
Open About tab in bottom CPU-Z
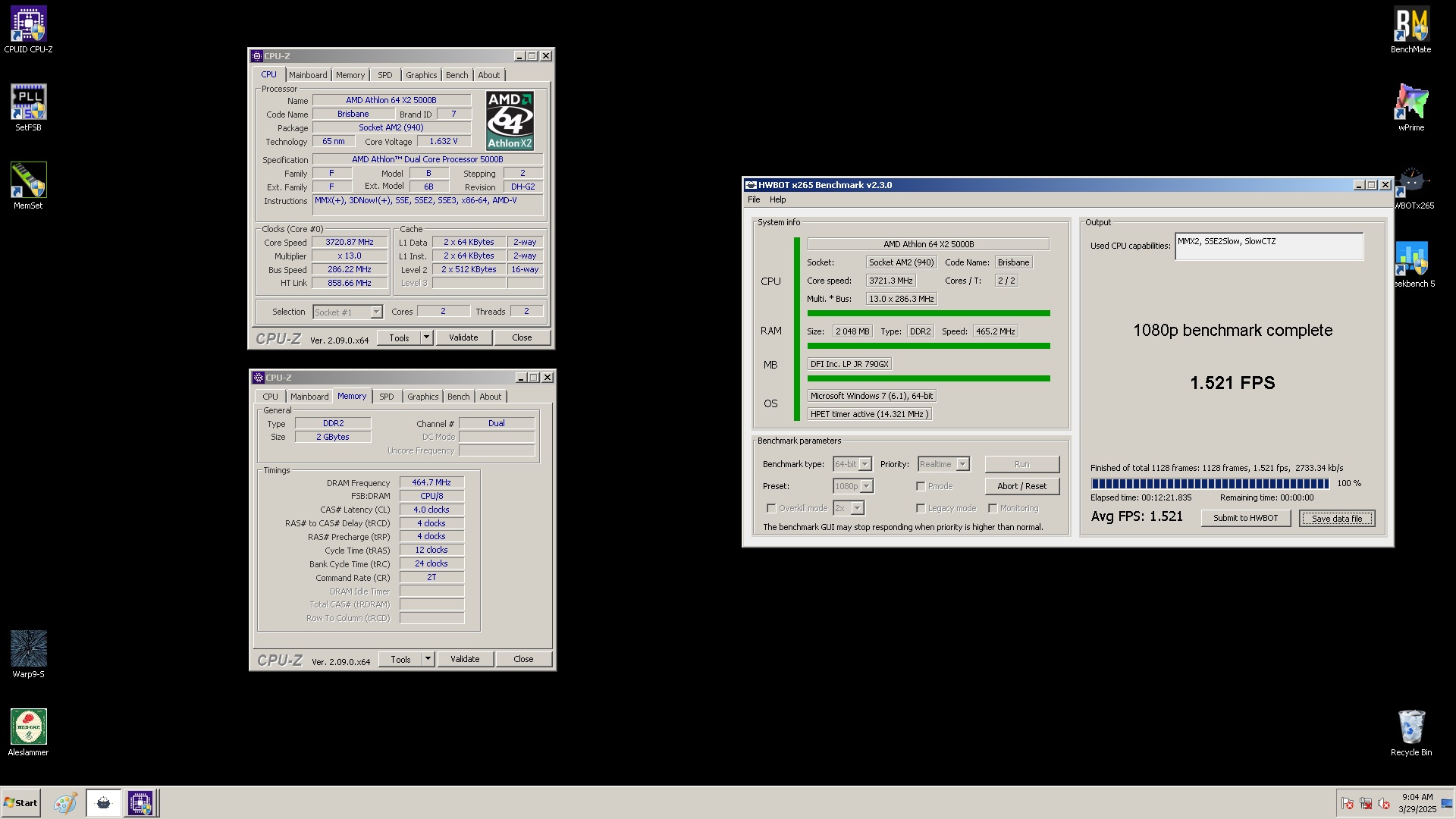tap(490, 397)
